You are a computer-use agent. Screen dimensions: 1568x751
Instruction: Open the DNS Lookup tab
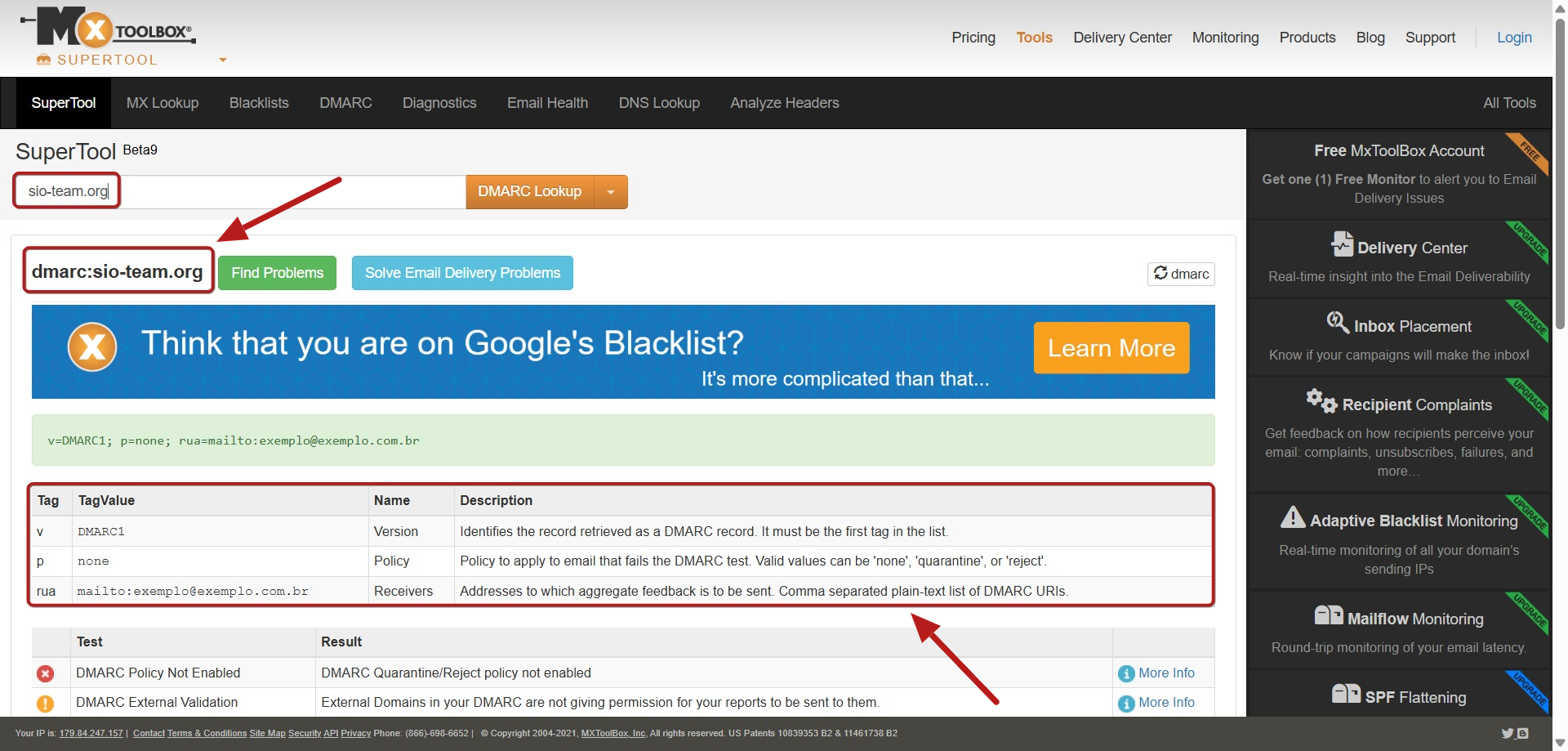[x=659, y=103]
